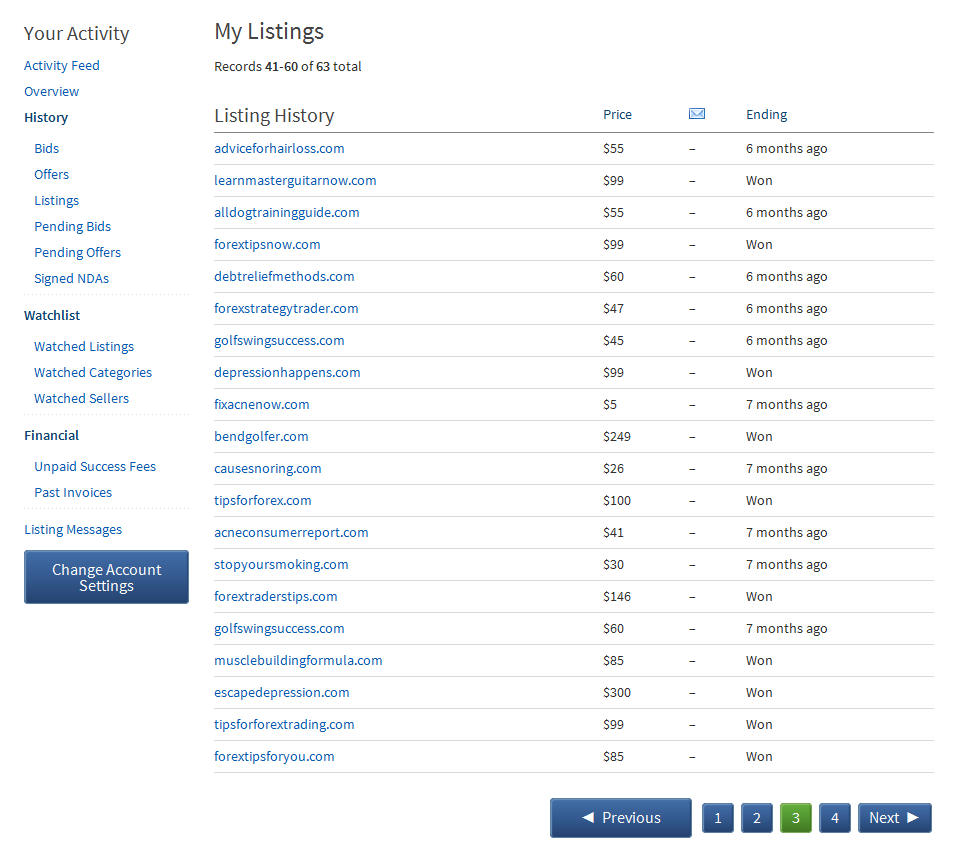The image size is (953, 846).
Task: Go to Next page of listings
Action: [894, 818]
